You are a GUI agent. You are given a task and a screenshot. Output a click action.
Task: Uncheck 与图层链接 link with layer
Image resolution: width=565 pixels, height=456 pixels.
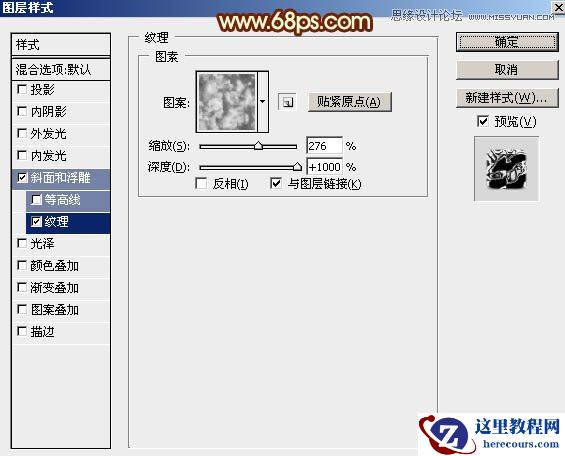click(x=276, y=183)
